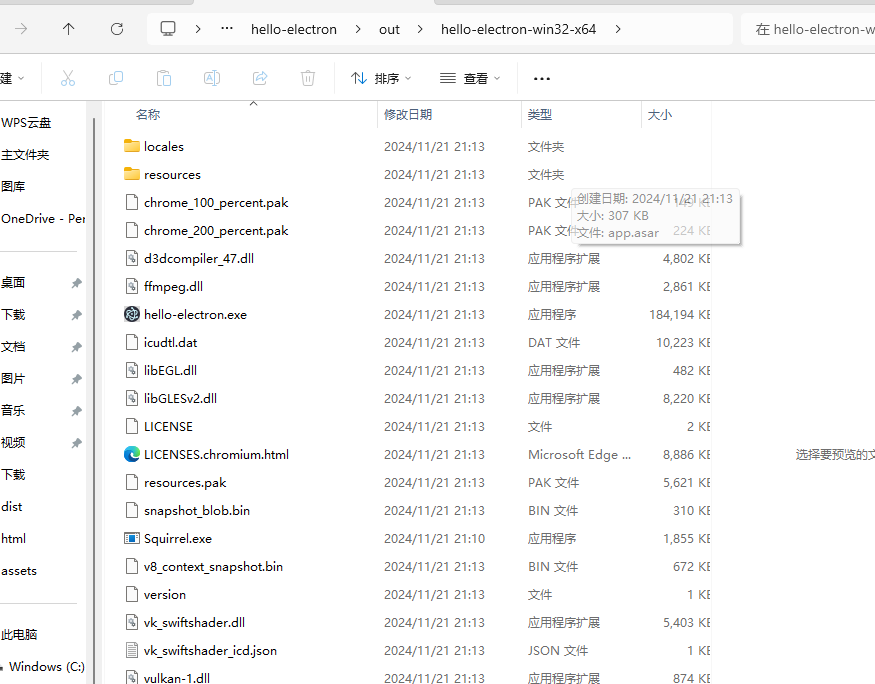The image size is (875, 684).
Task: Open assets folder in the sidebar
Action: (19, 571)
